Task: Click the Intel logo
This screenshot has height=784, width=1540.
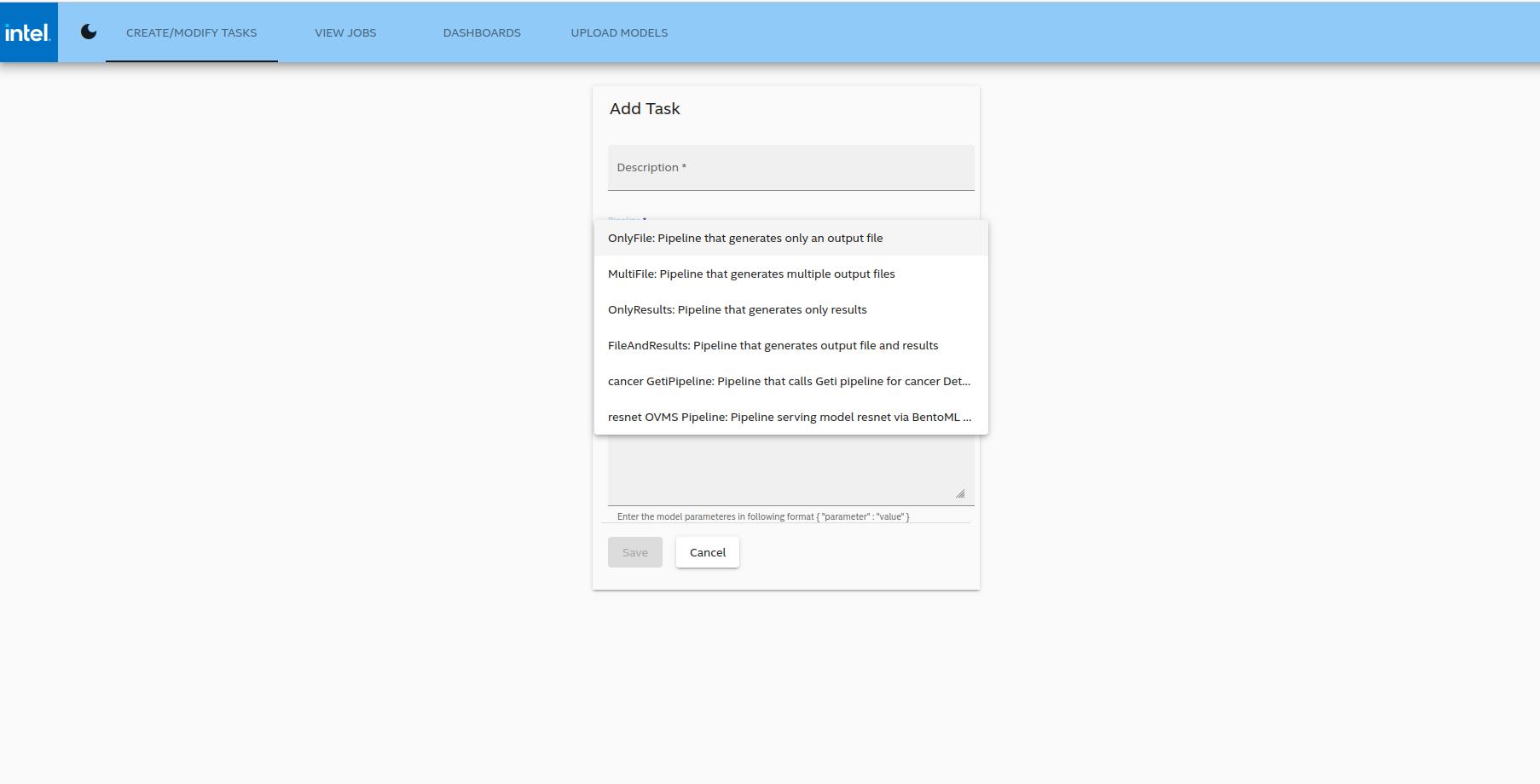Action: click(x=28, y=32)
